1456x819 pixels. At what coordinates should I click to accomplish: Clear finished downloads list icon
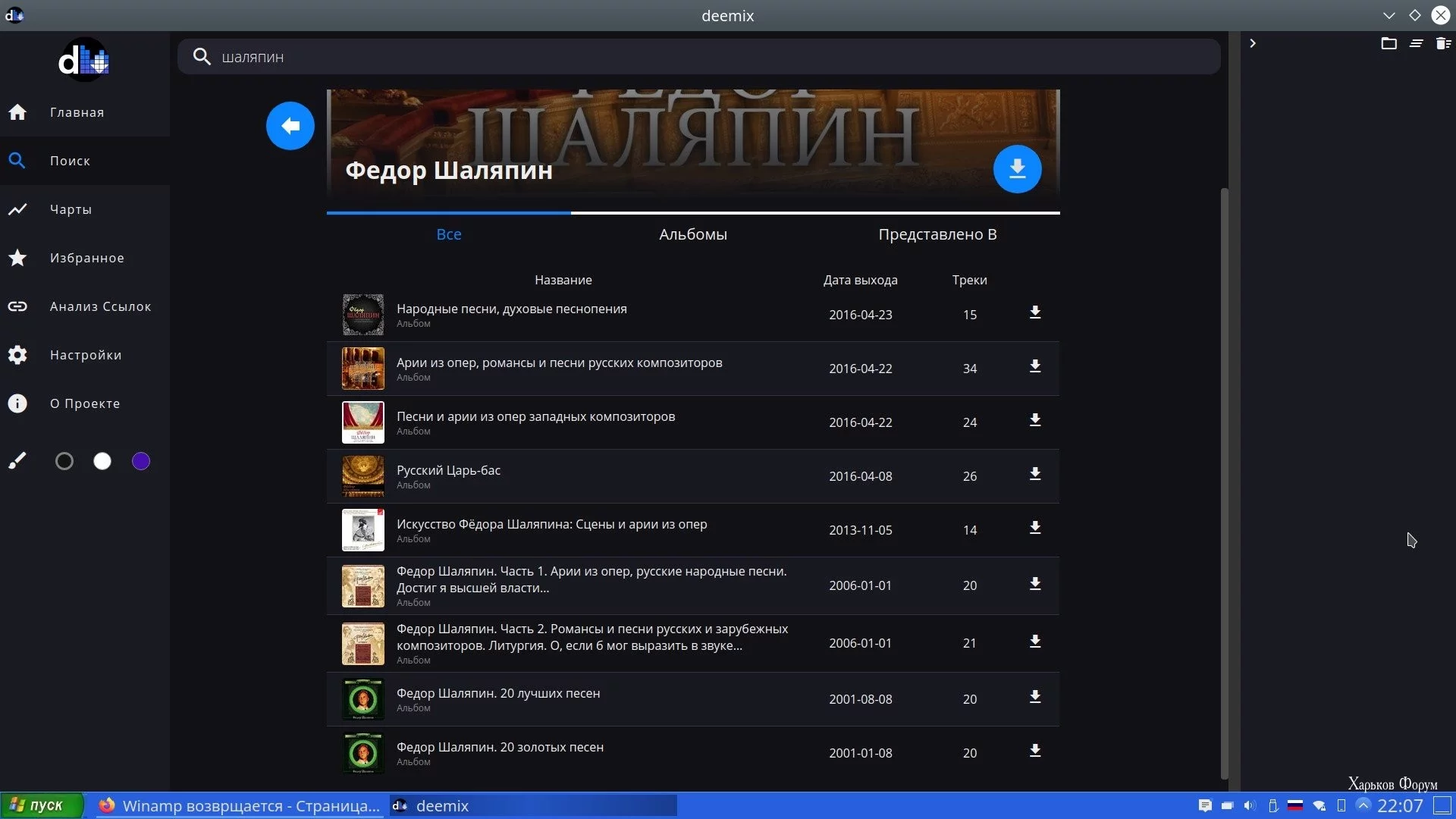pyautogui.click(x=1416, y=43)
